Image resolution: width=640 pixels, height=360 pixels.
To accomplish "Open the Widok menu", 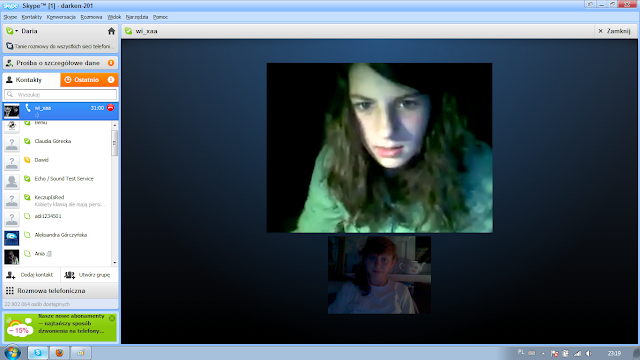I will (114, 17).
